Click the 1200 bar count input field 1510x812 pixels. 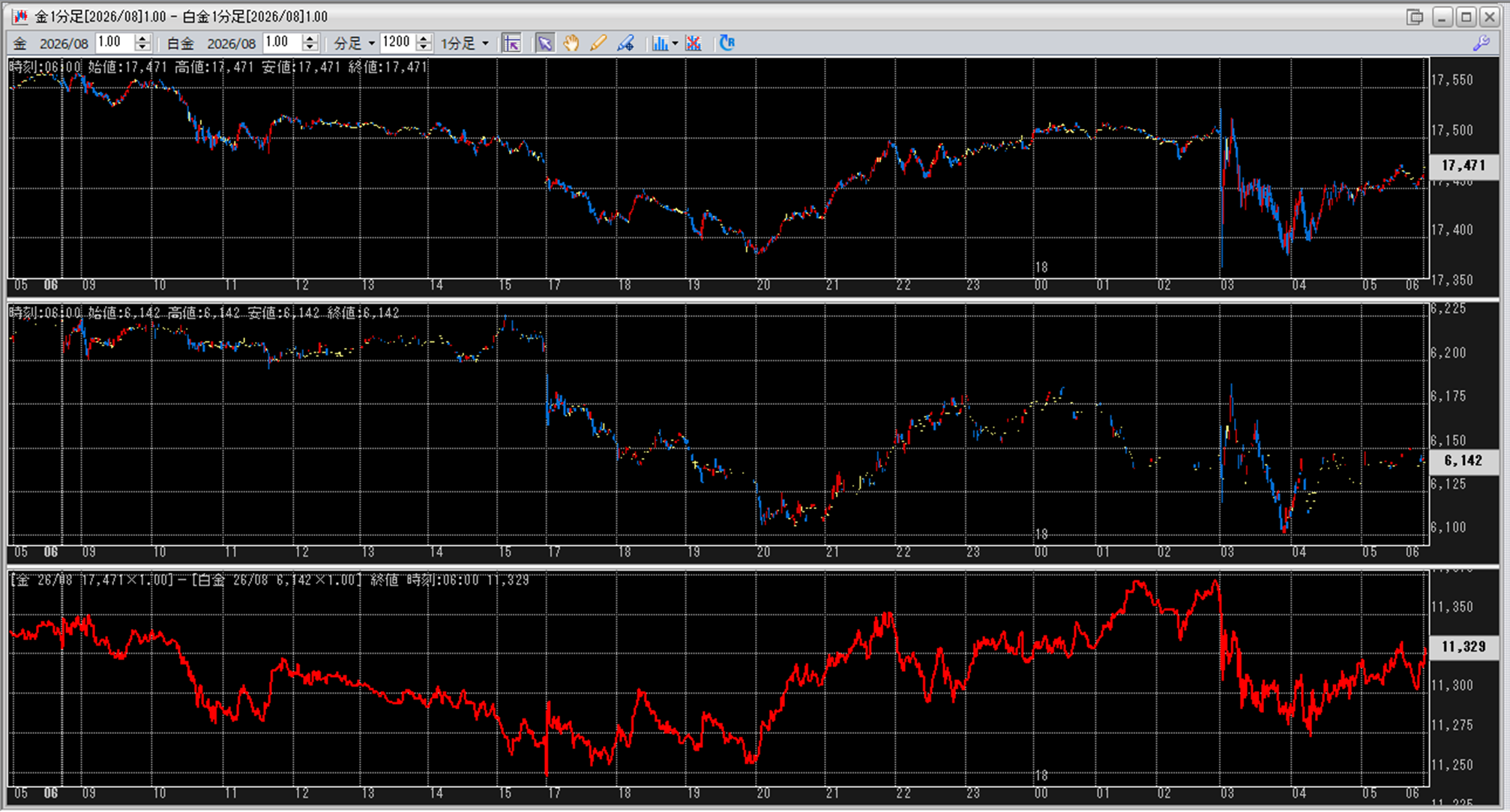(x=397, y=43)
